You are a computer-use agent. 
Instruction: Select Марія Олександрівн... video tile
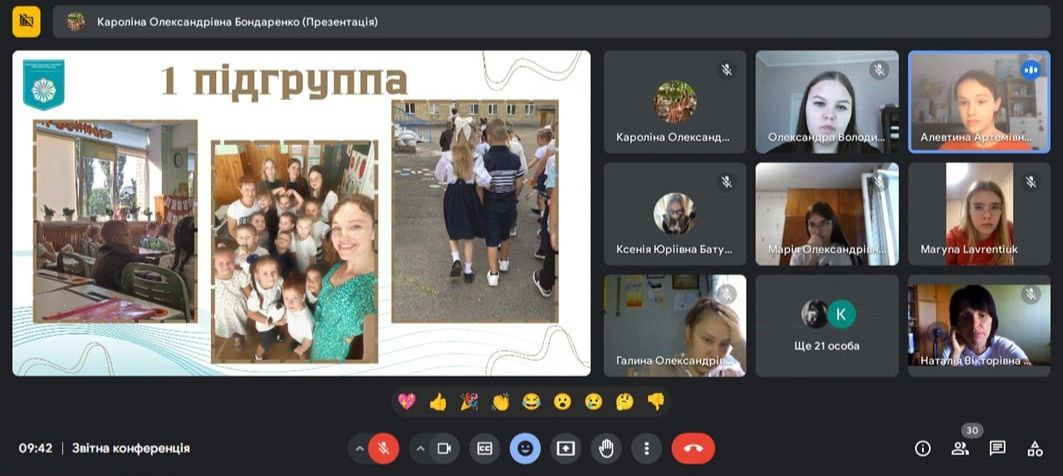click(827, 214)
